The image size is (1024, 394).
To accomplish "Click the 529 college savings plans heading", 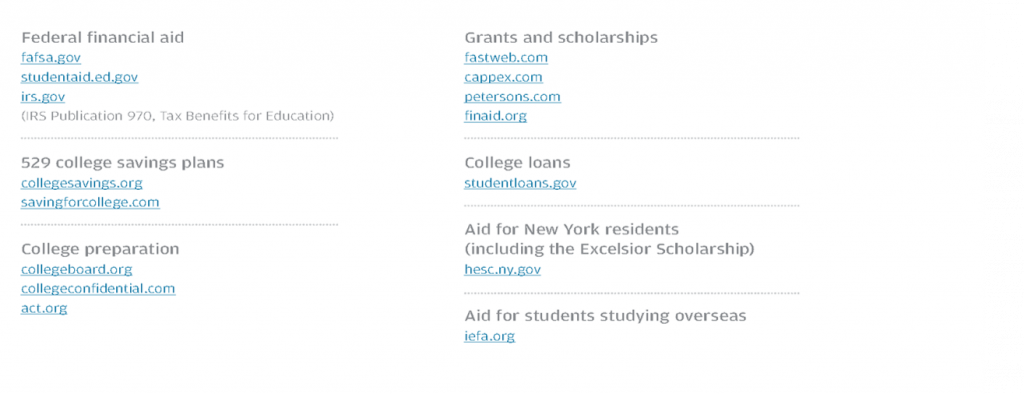I will [122, 163].
